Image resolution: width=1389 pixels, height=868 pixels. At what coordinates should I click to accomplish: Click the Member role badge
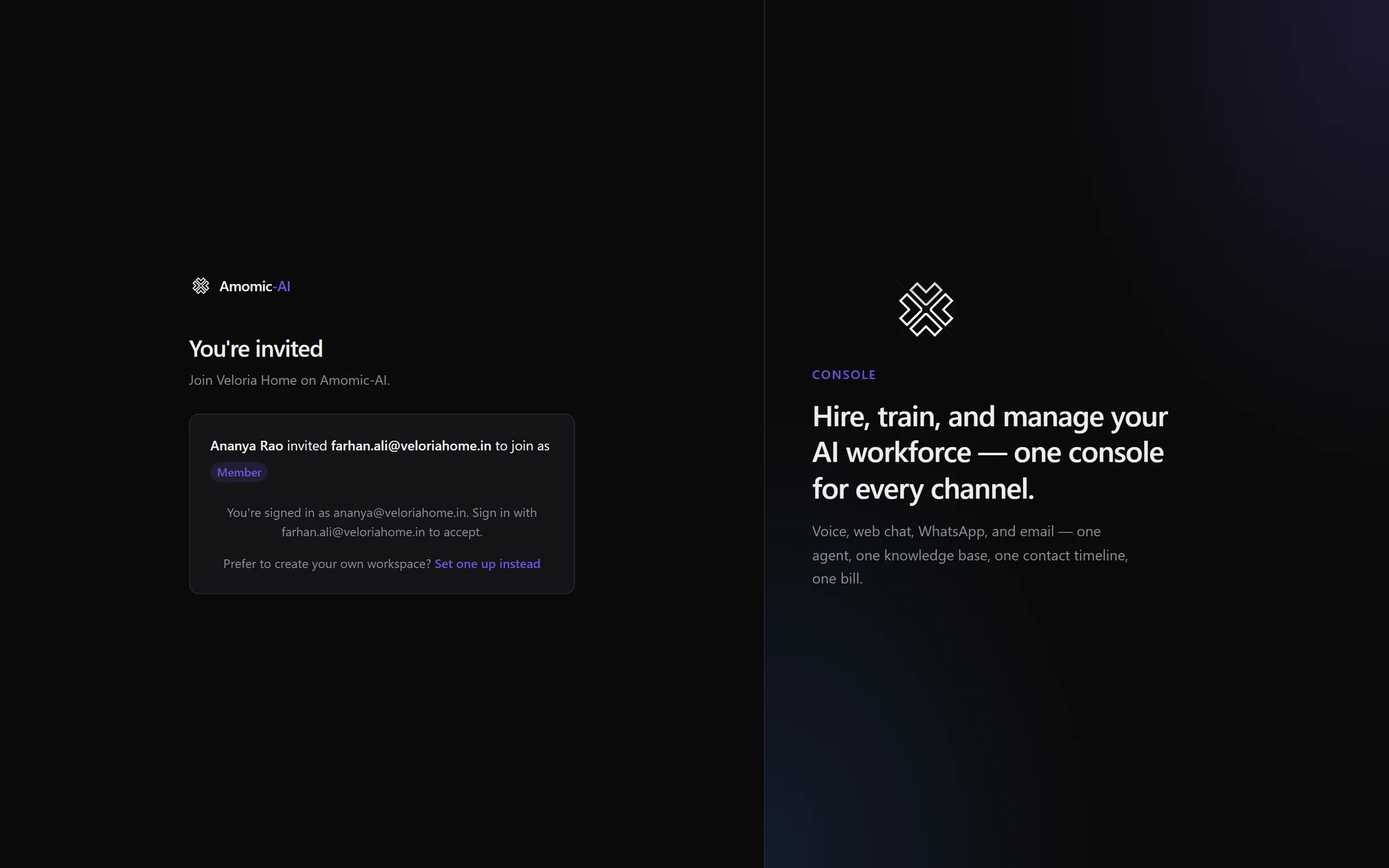click(x=239, y=473)
